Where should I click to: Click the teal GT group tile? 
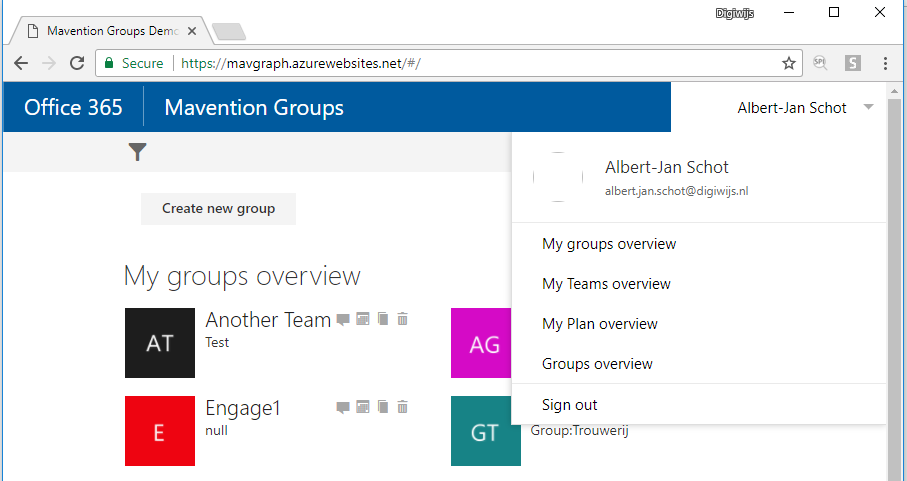pos(486,431)
